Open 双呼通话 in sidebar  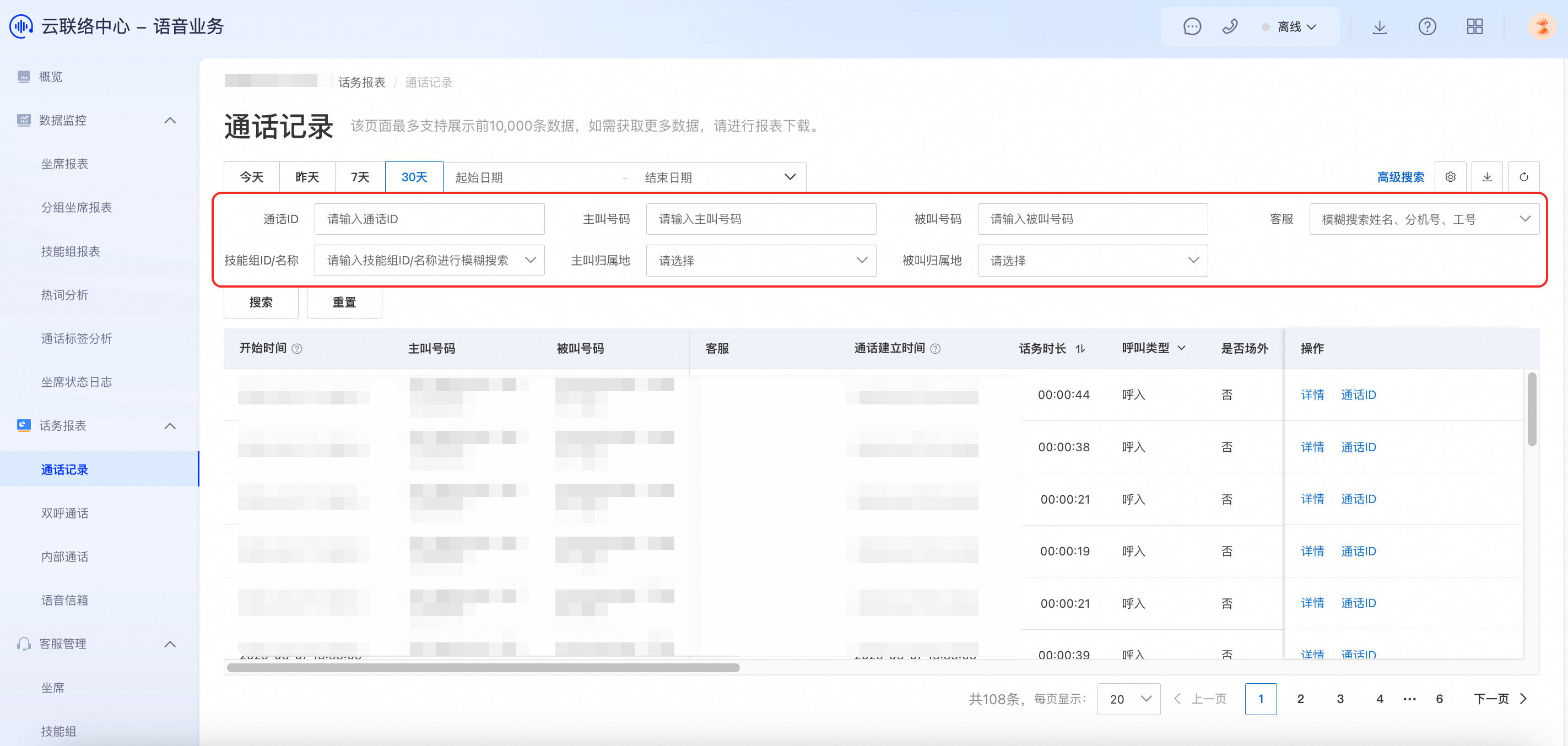64,513
